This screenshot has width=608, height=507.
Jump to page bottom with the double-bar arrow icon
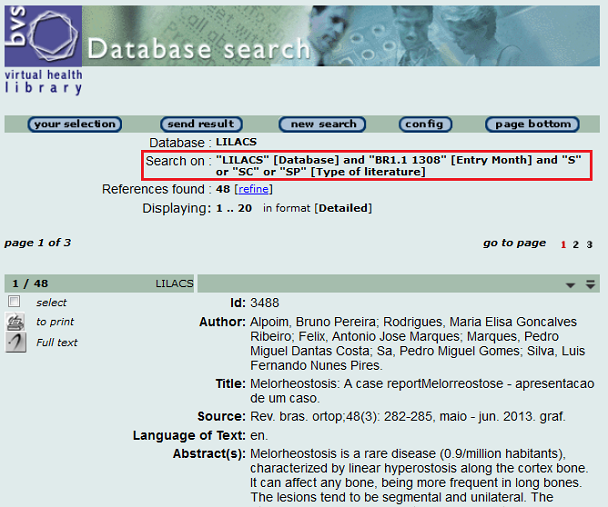click(x=590, y=285)
